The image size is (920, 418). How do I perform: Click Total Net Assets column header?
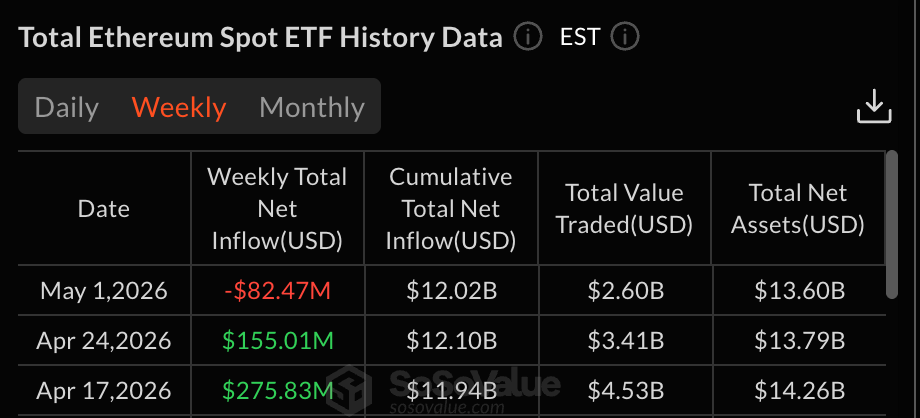pos(797,208)
